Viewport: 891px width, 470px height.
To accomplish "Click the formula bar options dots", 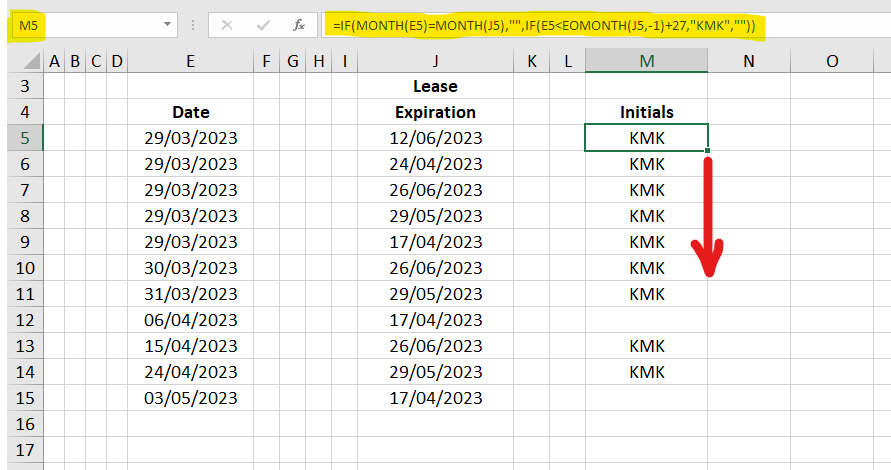I will pos(193,25).
